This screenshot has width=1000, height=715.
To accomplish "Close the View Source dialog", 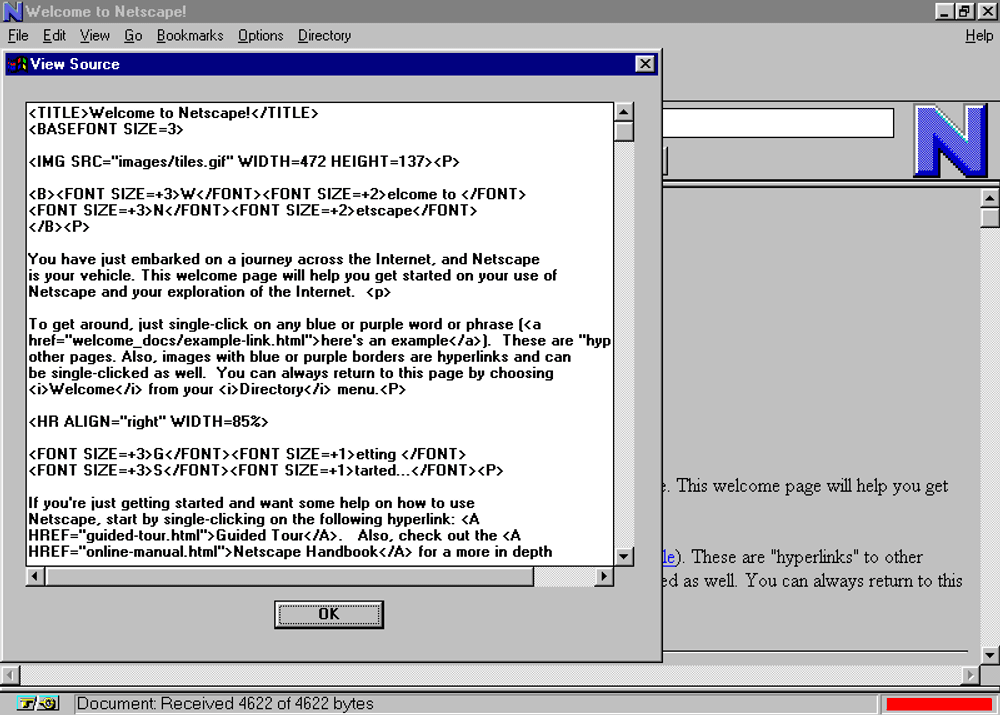I will click(x=645, y=64).
